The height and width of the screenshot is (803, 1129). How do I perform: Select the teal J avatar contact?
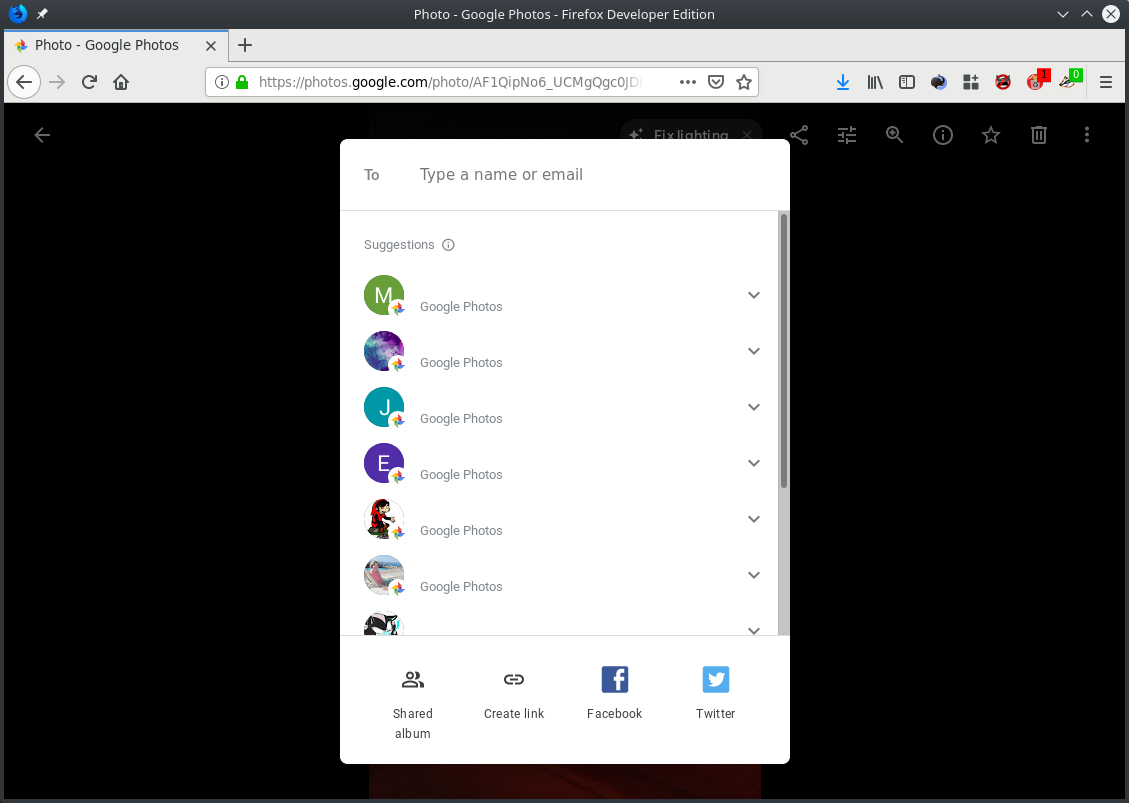pyautogui.click(x=384, y=407)
